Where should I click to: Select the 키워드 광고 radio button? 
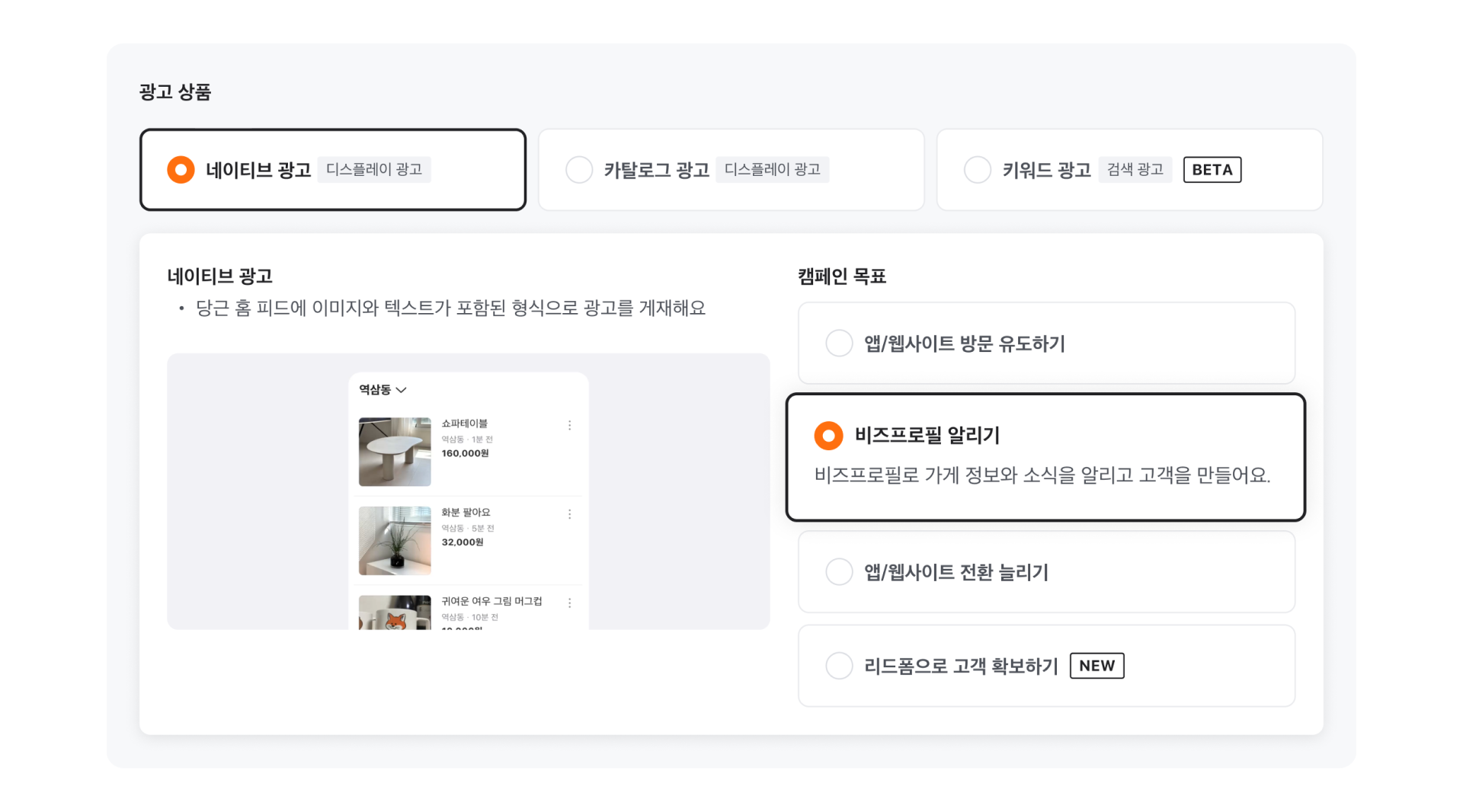(x=978, y=170)
